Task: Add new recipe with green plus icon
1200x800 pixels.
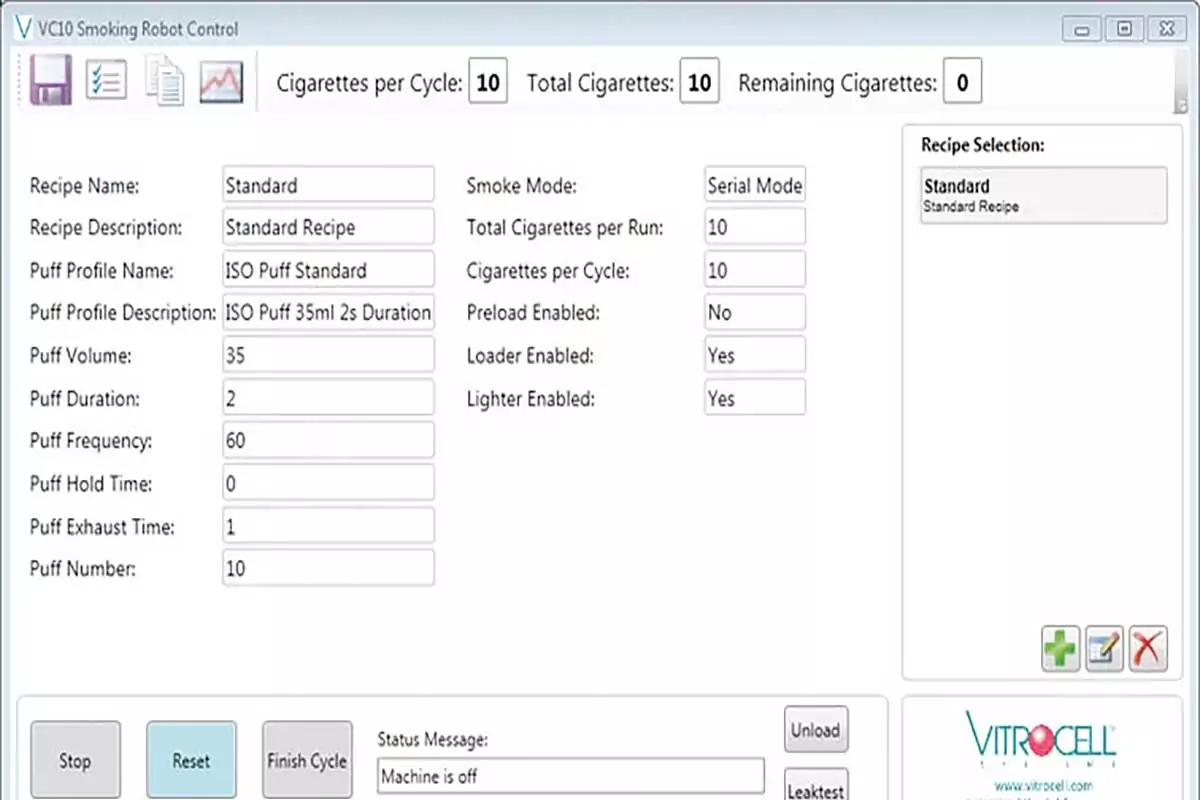Action: point(1060,649)
